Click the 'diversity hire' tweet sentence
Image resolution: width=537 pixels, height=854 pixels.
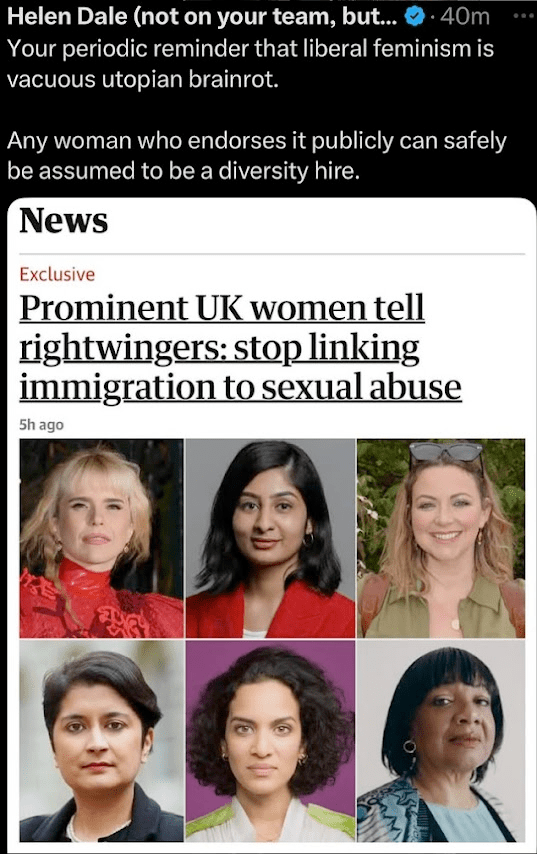pyautogui.click(x=257, y=156)
